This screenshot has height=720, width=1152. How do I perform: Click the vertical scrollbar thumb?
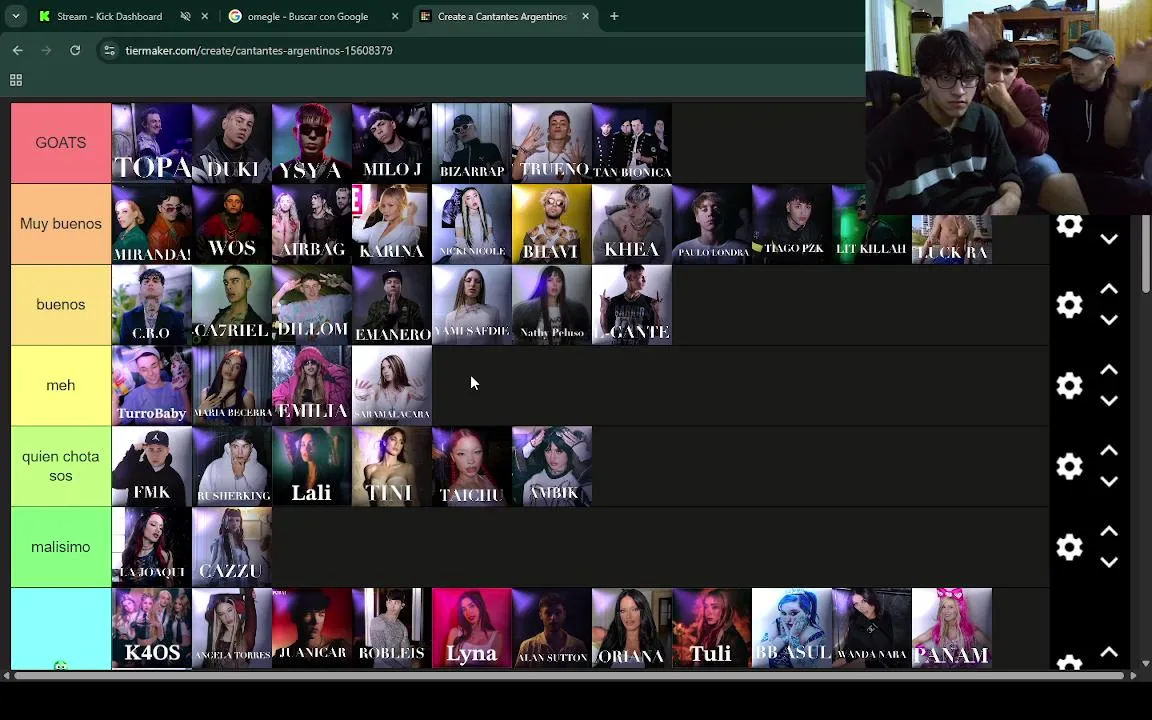pos(1146,253)
